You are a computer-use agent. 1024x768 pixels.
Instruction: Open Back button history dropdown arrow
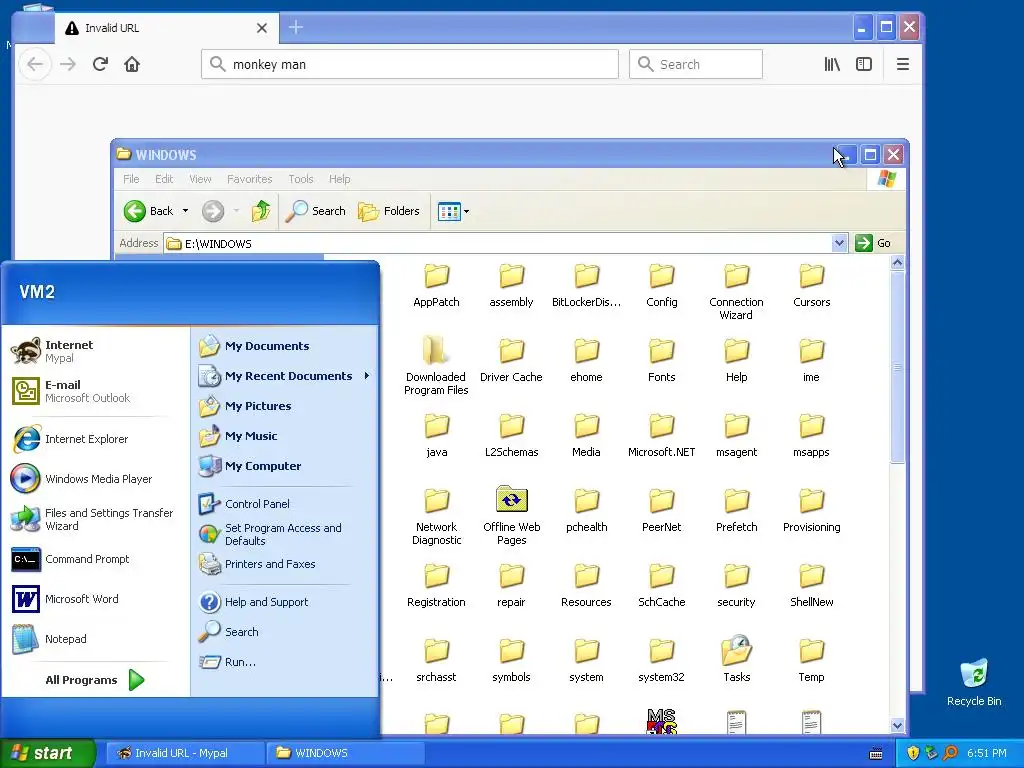(185, 211)
